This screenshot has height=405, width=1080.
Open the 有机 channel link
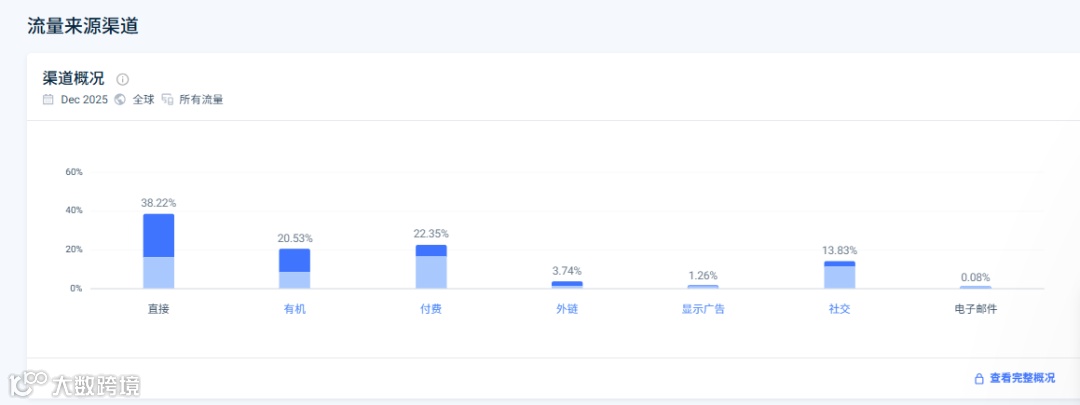click(295, 309)
